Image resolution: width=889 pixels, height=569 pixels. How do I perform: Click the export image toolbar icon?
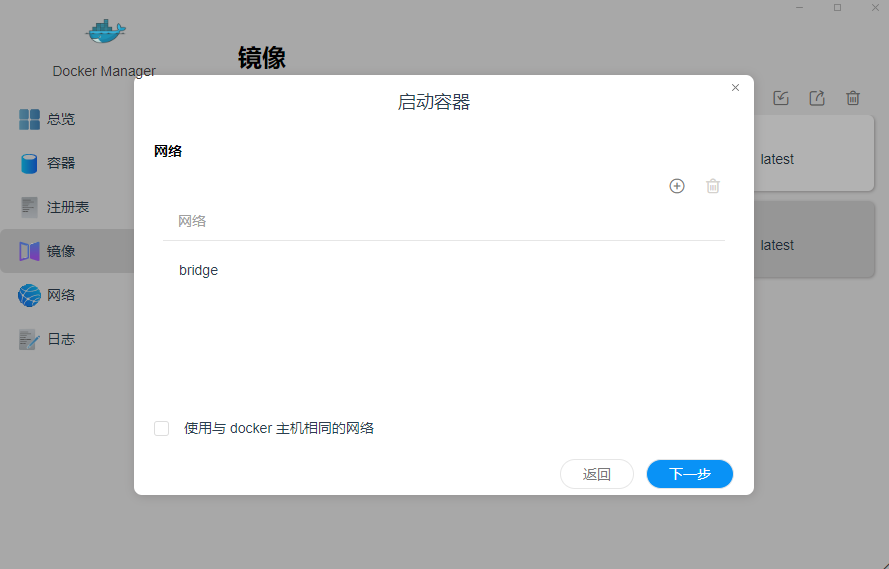tap(817, 98)
